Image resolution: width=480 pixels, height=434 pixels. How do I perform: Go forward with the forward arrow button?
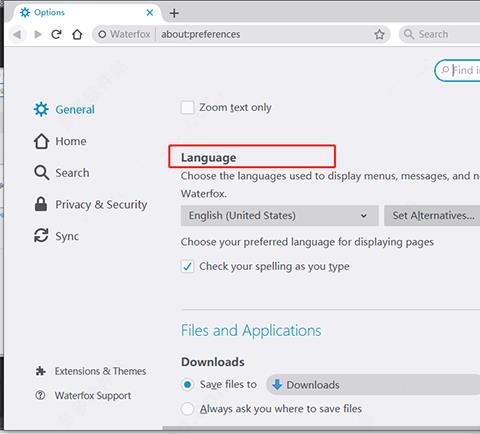click(38, 34)
